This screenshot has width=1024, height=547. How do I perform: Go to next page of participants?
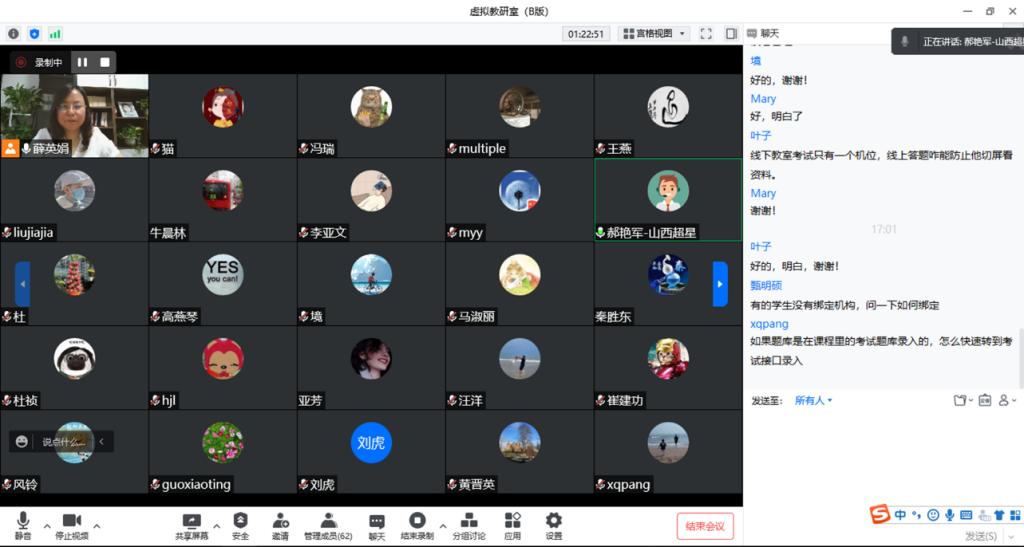point(719,284)
